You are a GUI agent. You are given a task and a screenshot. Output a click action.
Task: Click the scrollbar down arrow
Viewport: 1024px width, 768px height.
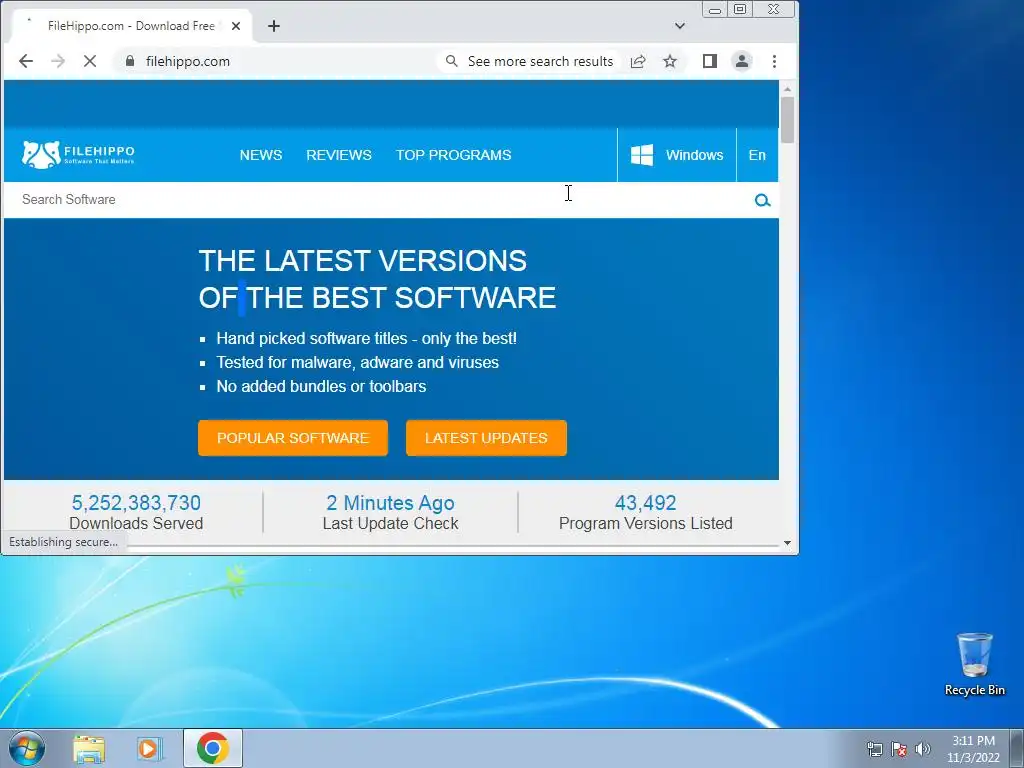click(787, 543)
